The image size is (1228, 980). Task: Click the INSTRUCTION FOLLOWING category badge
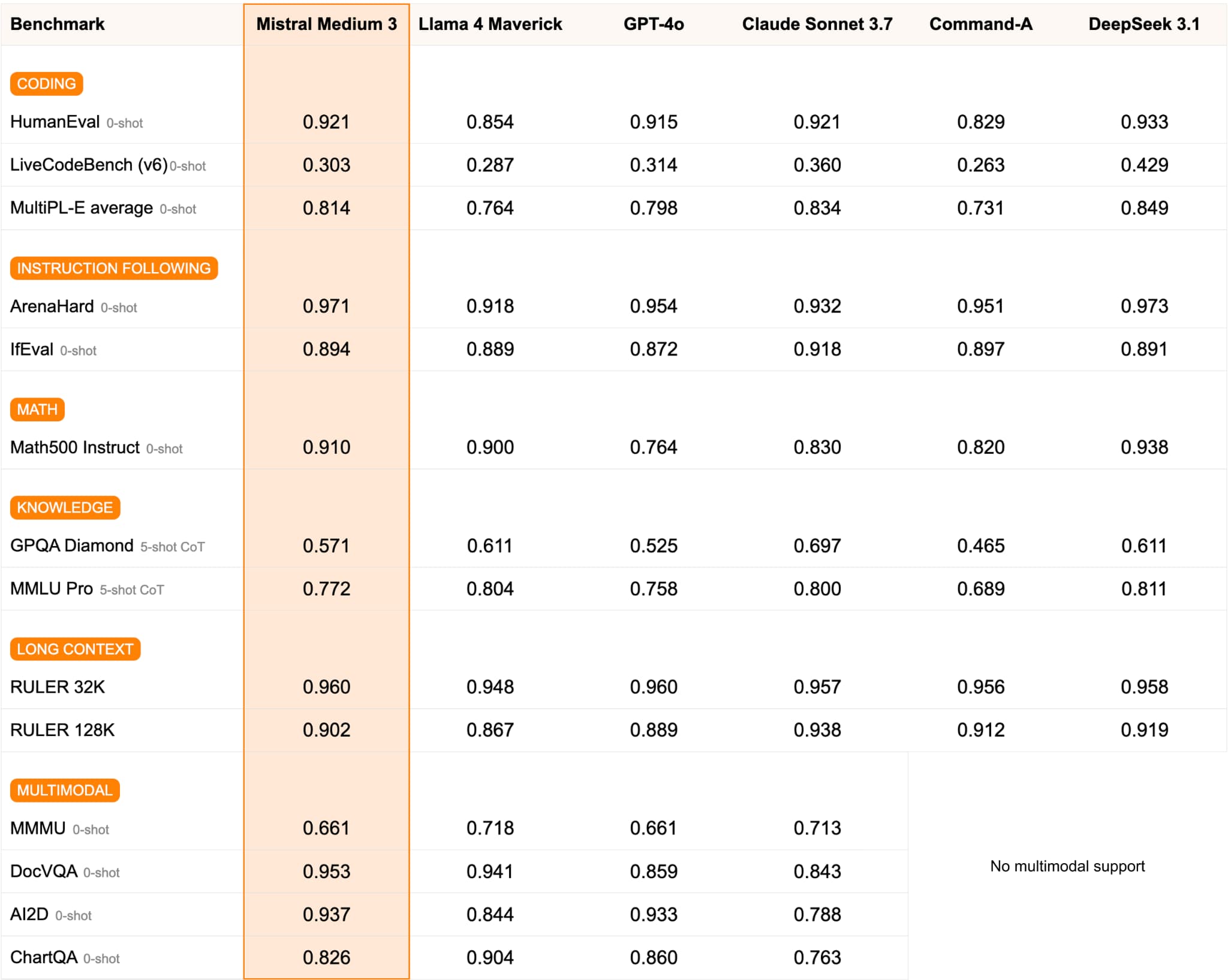[113, 268]
